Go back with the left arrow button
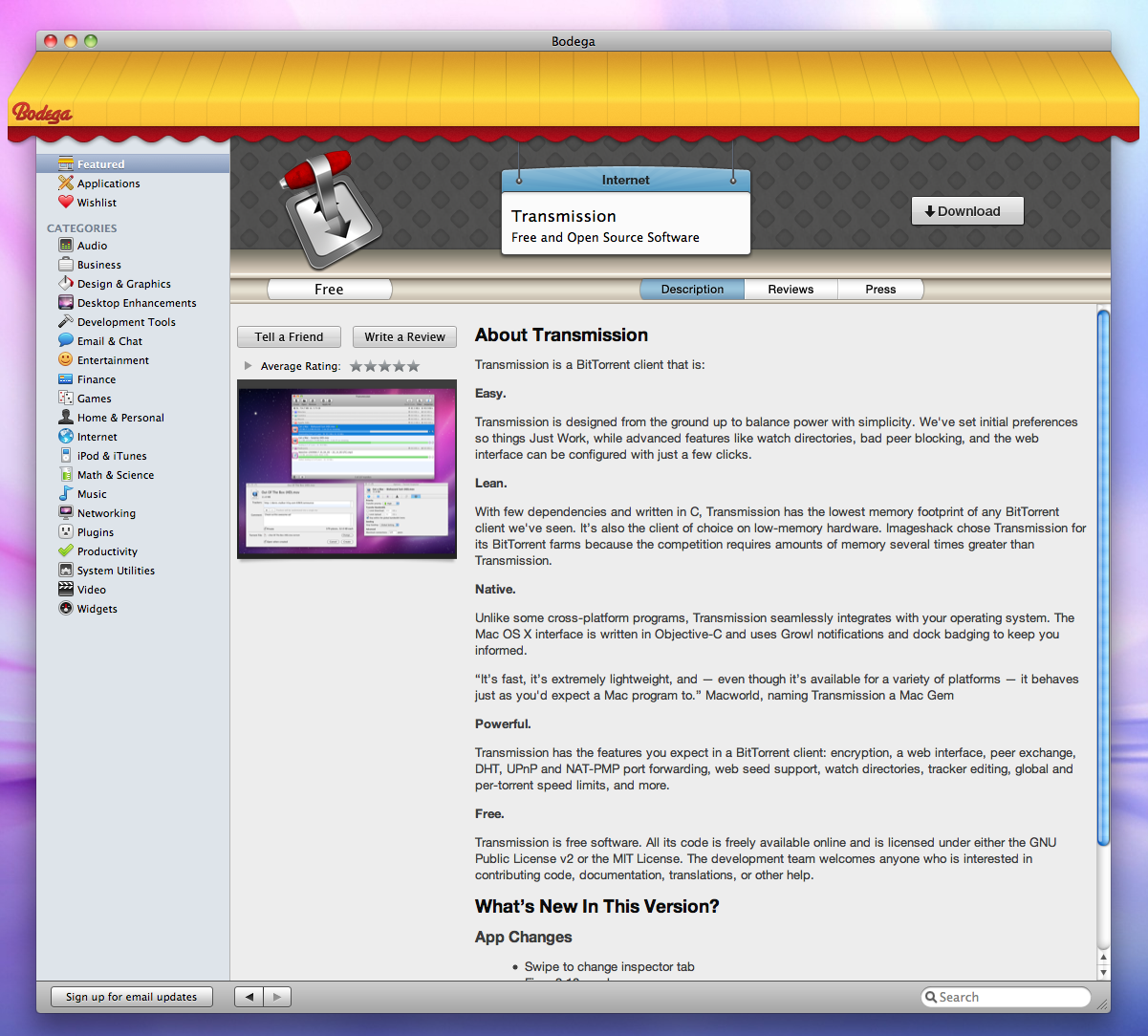The width and height of the screenshot is (1148, 1036). (249, 997)
